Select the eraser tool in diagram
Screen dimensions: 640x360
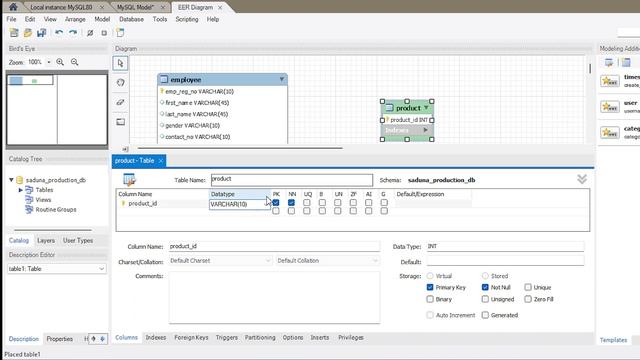click(x=120, y=102)
